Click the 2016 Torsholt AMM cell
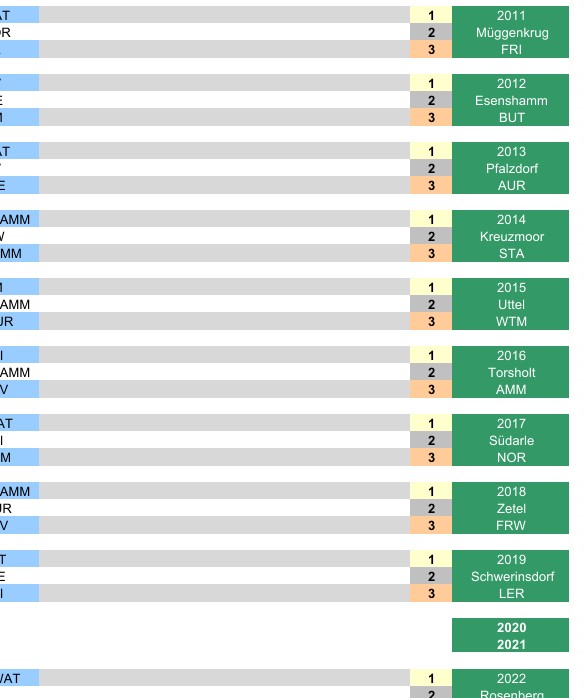 coord(510,372)
